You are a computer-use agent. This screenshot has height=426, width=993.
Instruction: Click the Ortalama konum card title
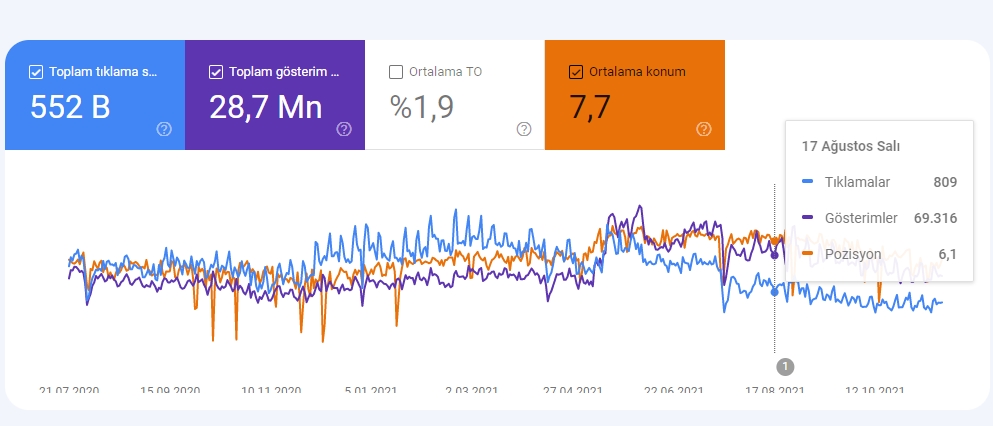[637, 72]
